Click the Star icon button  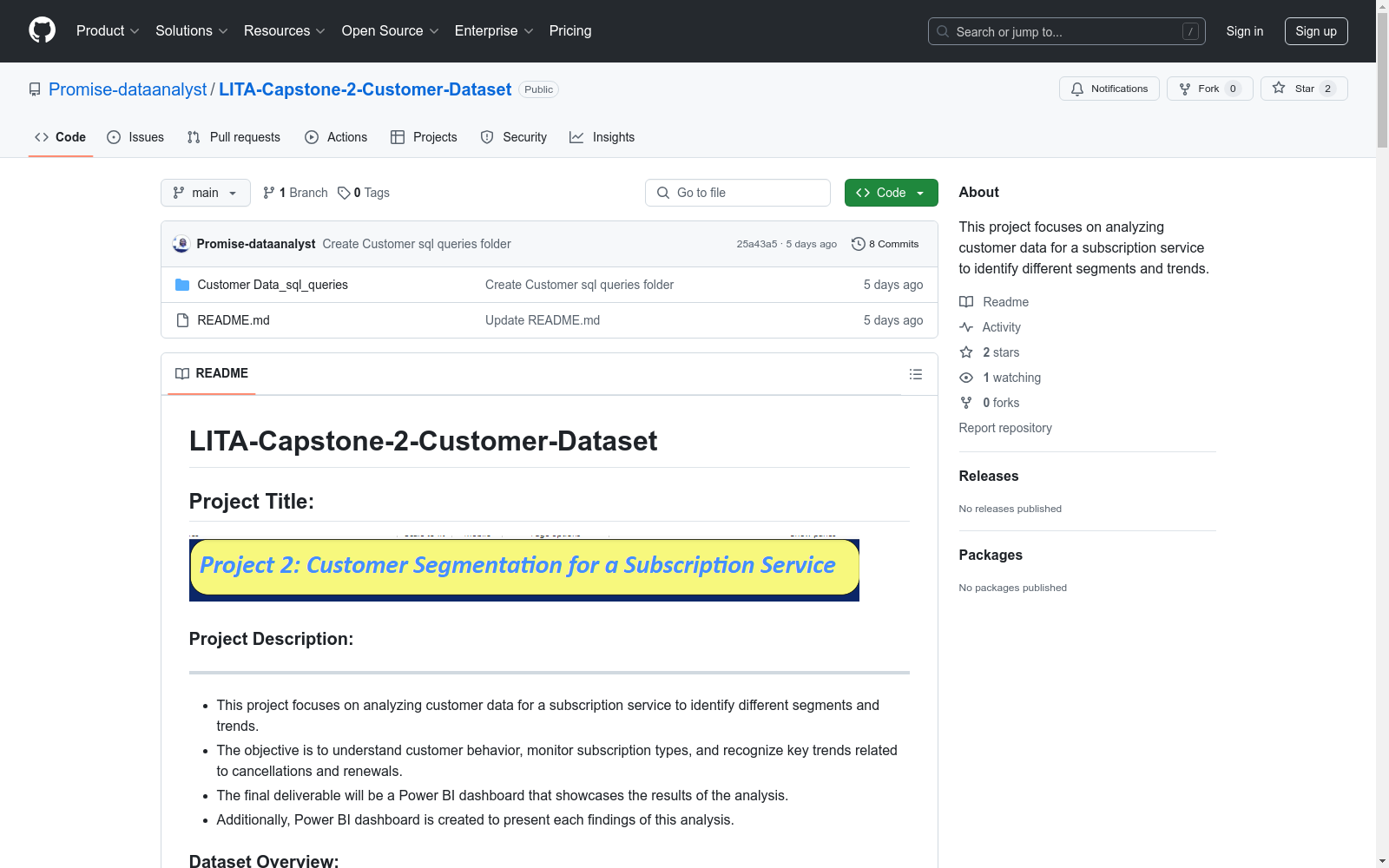click(x=1279, y=88)
